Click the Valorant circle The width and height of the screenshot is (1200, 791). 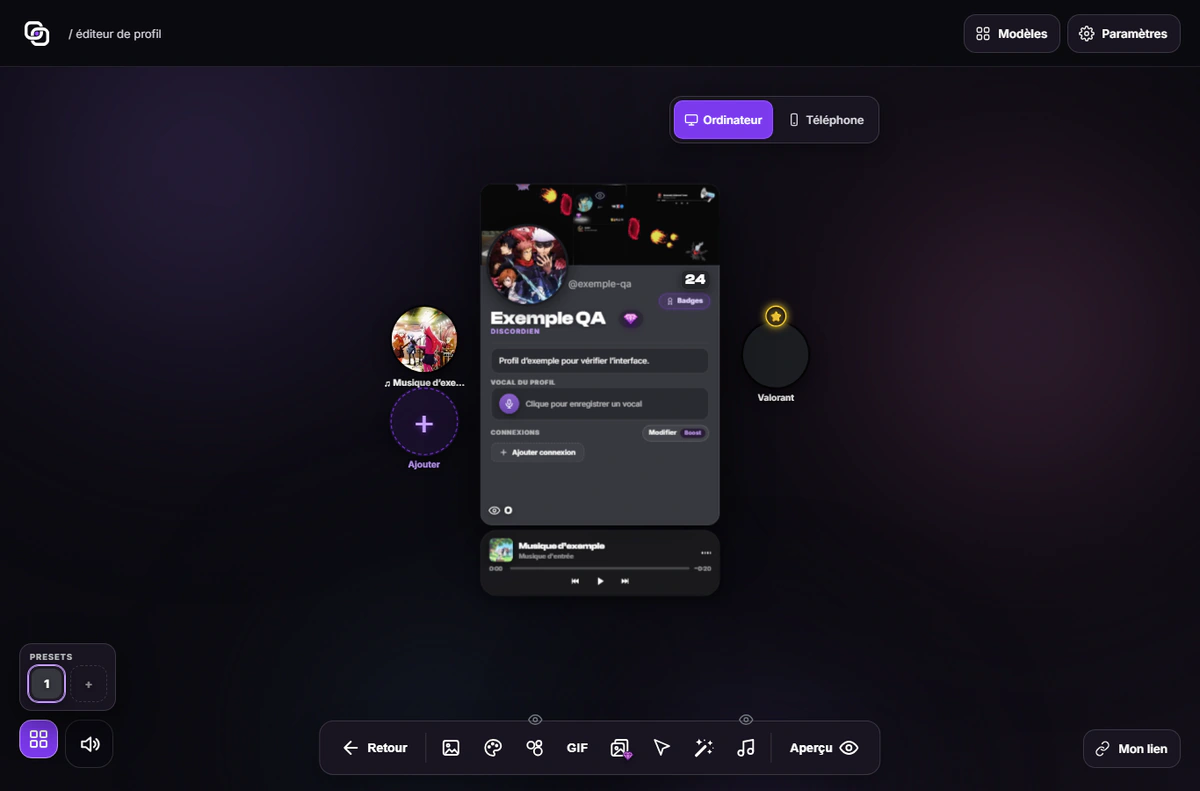click(x=776, y=355)
